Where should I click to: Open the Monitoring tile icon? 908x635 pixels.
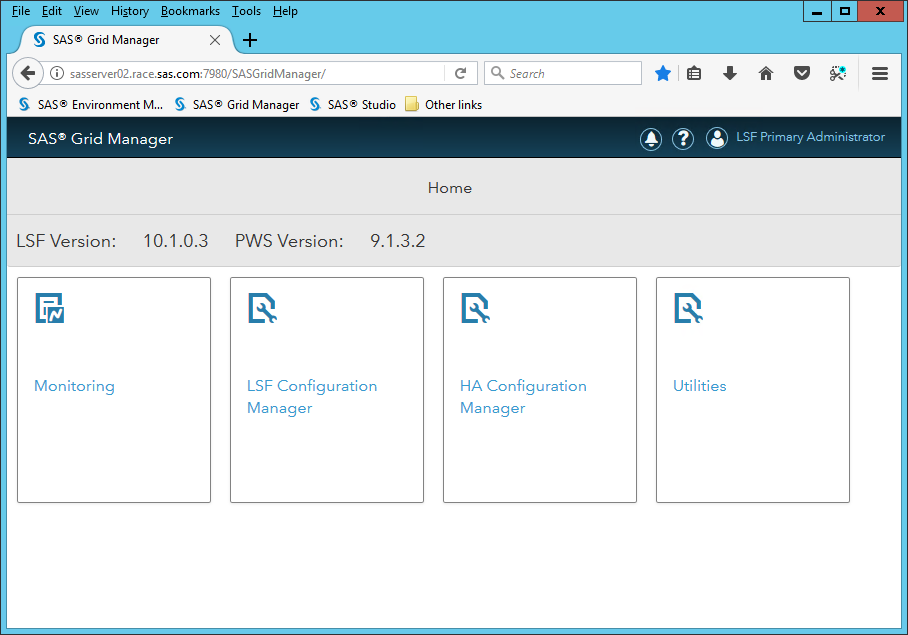click(50, 308)
